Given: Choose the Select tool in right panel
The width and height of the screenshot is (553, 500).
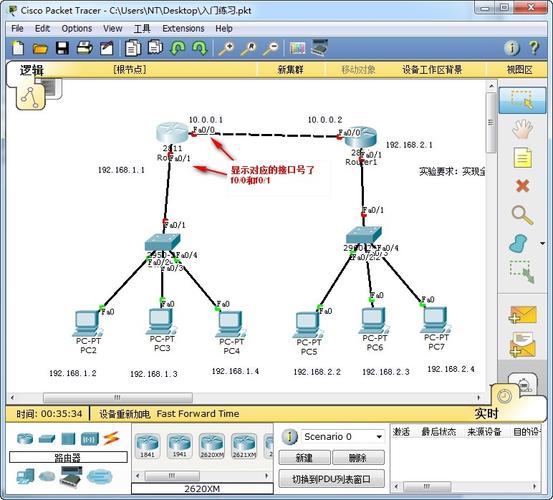Looking at the screenshot, I should pos(522,100).
